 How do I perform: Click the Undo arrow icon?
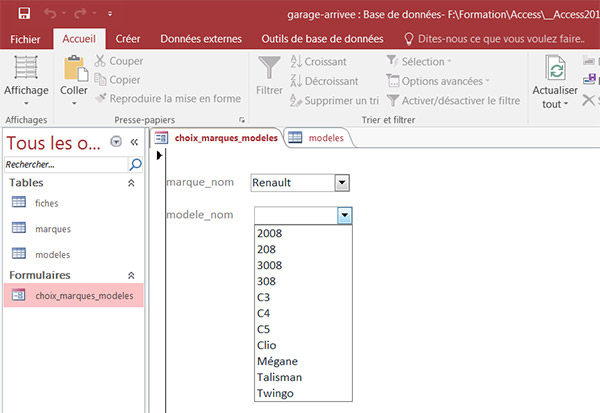(50, 14)
